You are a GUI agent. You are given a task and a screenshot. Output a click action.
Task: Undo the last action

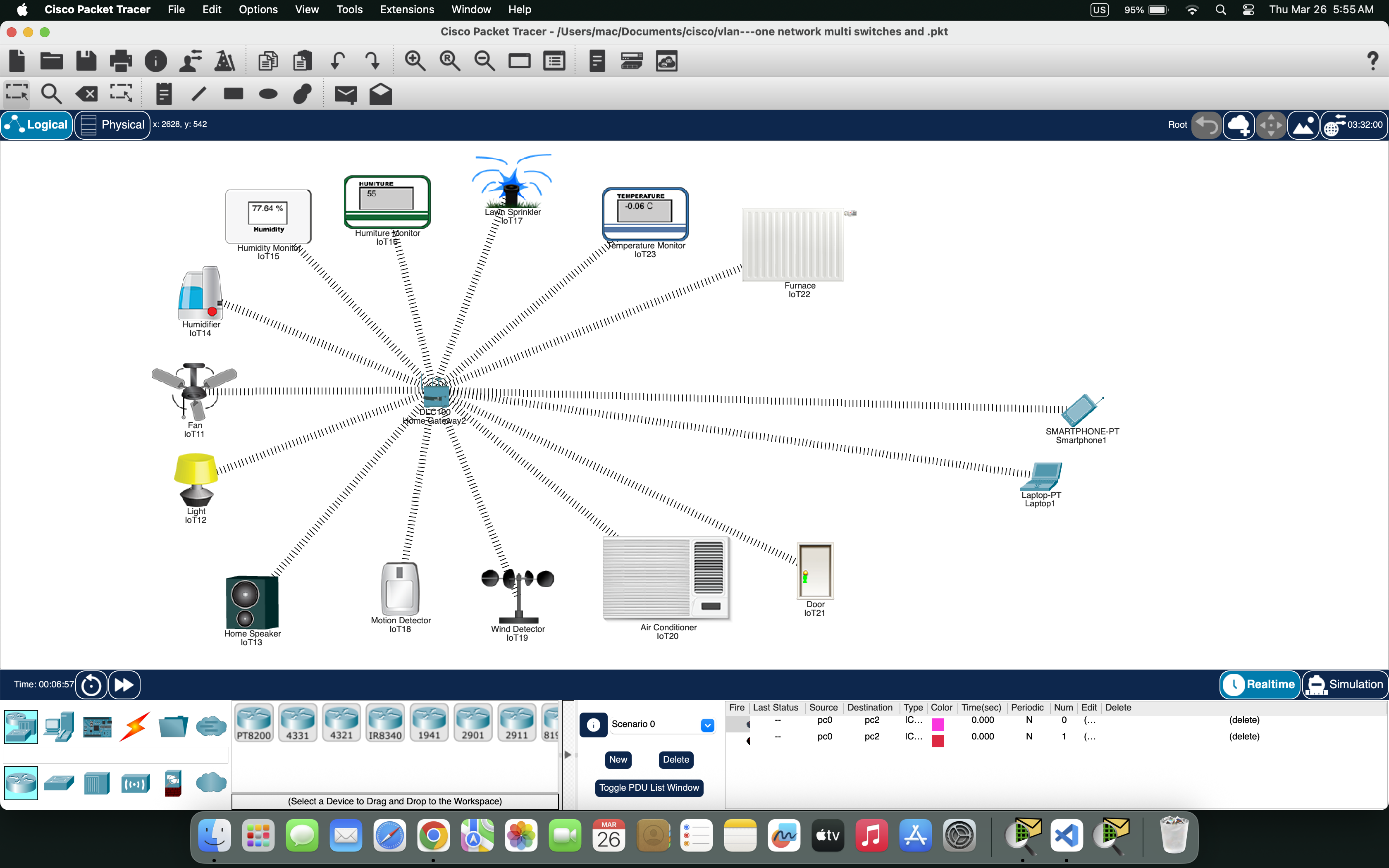tap(337, 60)
